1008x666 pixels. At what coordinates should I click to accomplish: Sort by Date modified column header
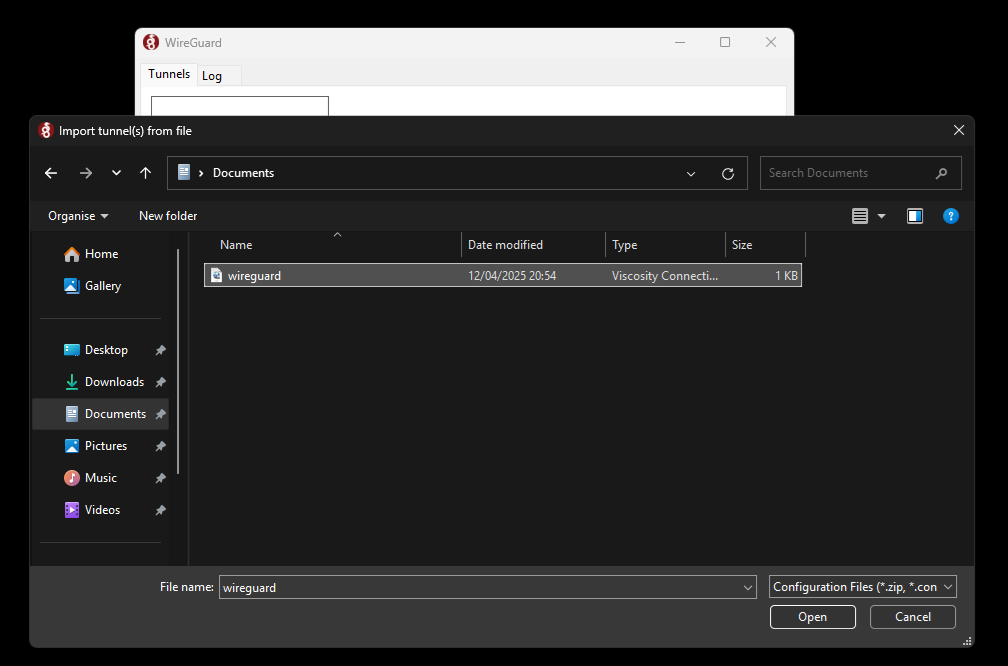[x=533, y=245]
